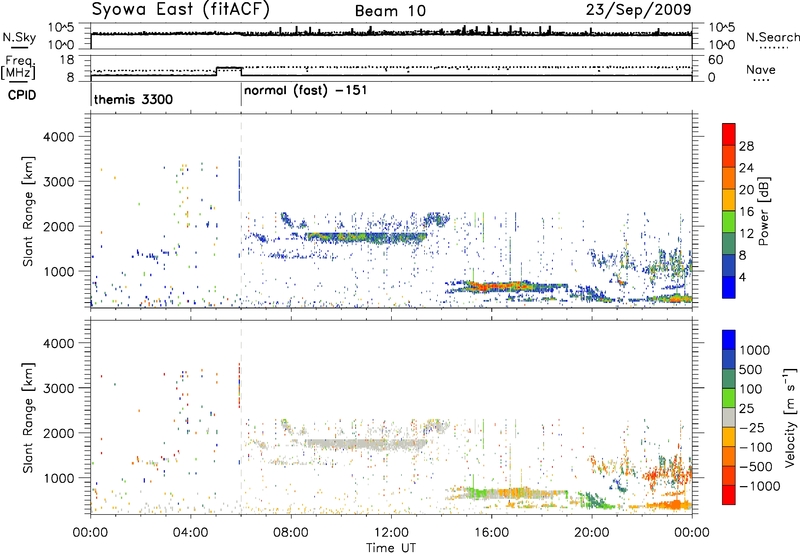
Task: Click the gray band of Velocity colorbar
Action: click(729, 417)
